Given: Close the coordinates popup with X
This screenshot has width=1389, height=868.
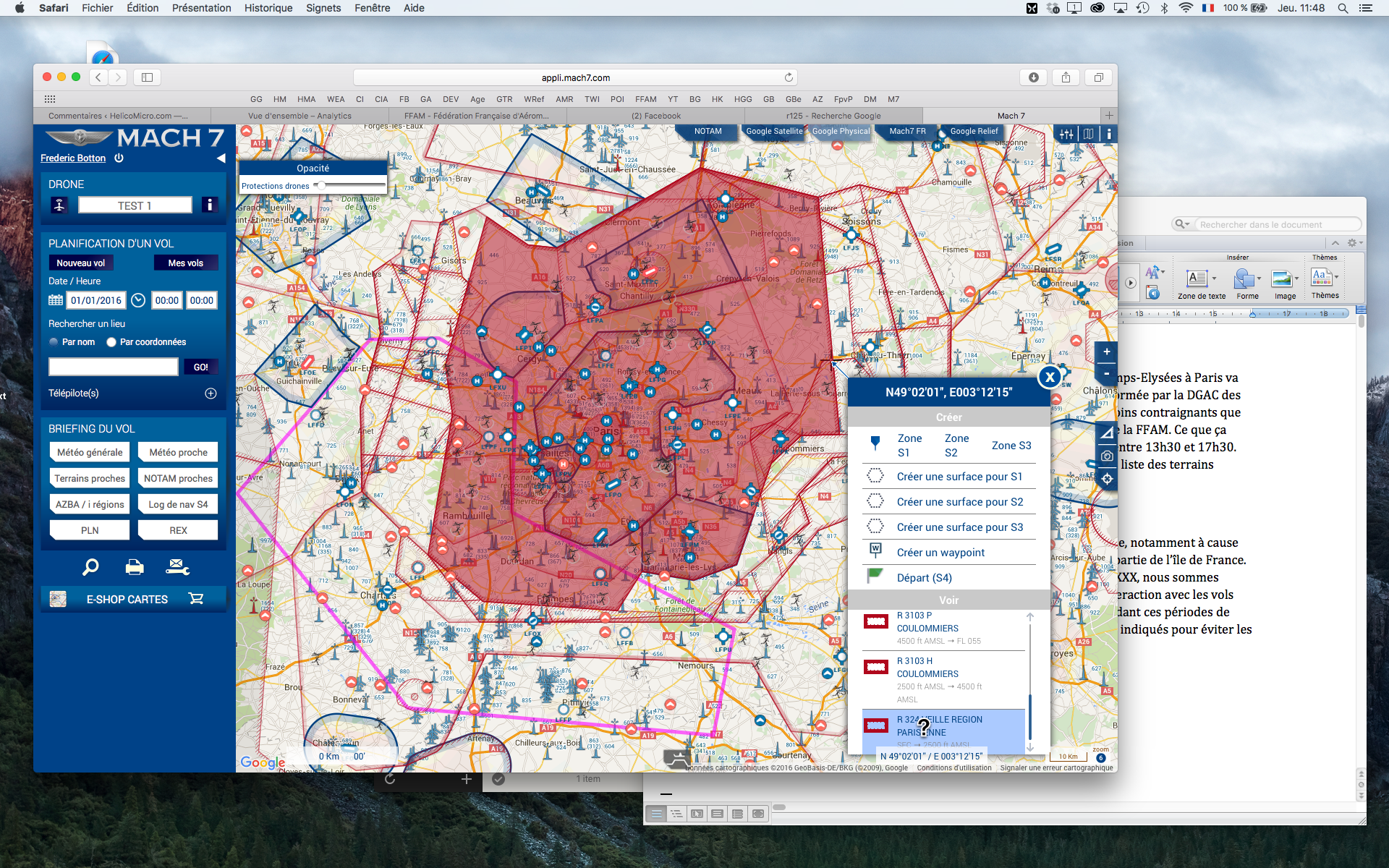Looking at the screenshot, I should coord(1050,377).
